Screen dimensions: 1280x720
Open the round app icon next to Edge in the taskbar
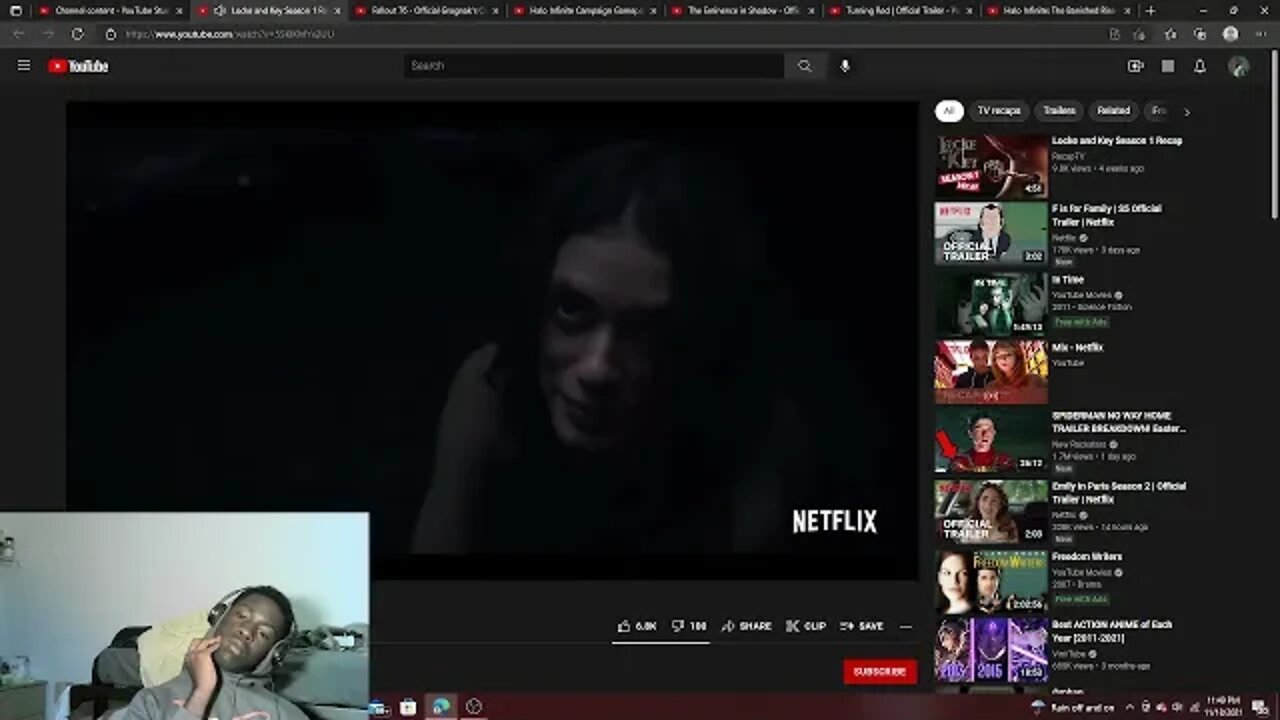pyautogui.click(x=474, y=707)
